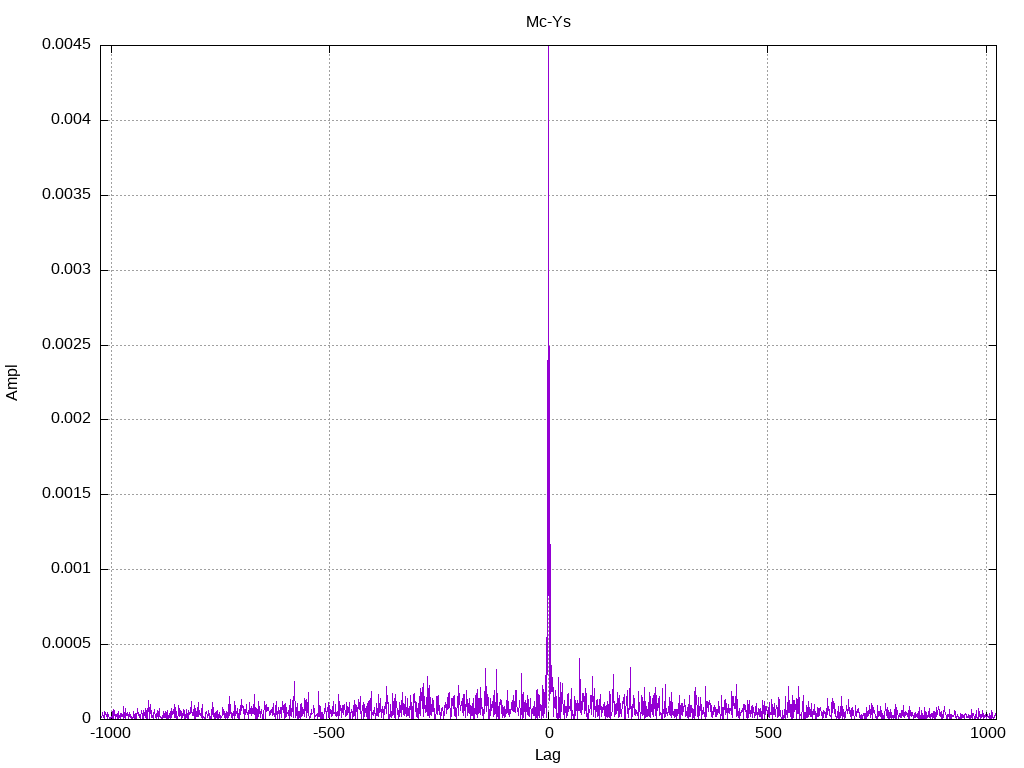This screenshot has width=1024, height=768.
Task: Click the -1000 x-axis tick label
Action: coord(110,733)
